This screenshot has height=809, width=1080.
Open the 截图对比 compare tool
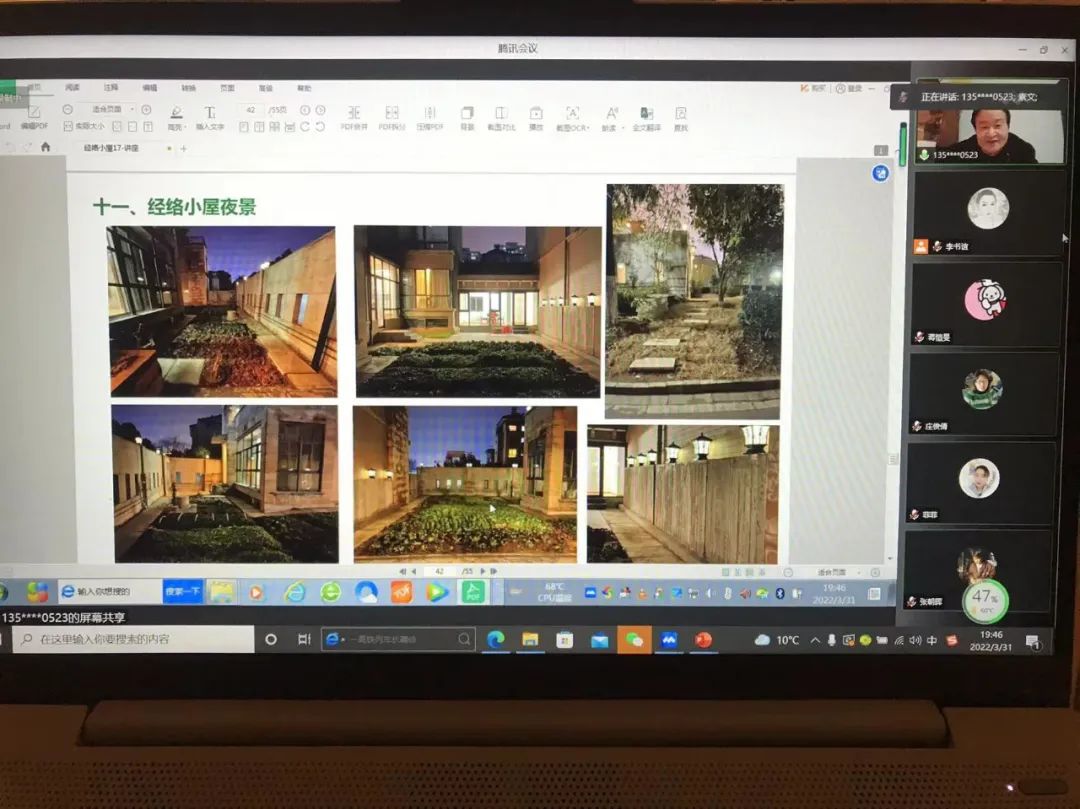click(501, 118)
